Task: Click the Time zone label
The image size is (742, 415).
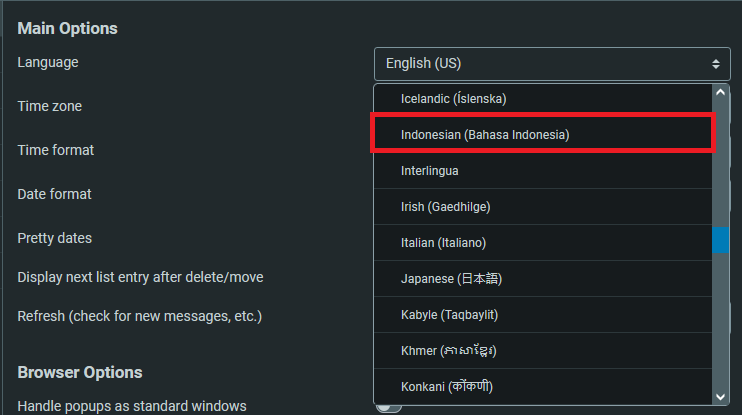Action: click(50, 106)
